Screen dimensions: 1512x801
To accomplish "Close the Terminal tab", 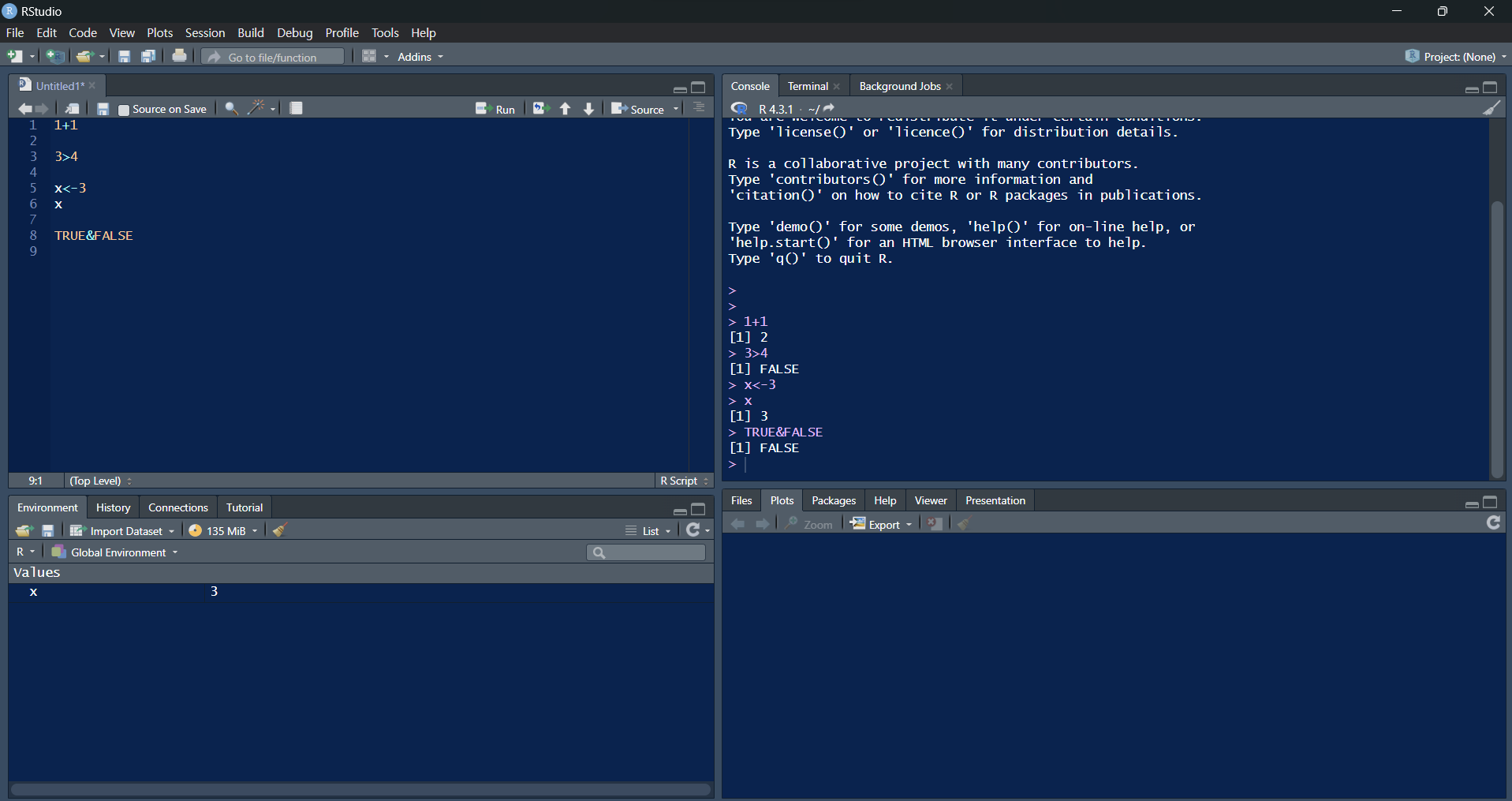I will 837,86.
